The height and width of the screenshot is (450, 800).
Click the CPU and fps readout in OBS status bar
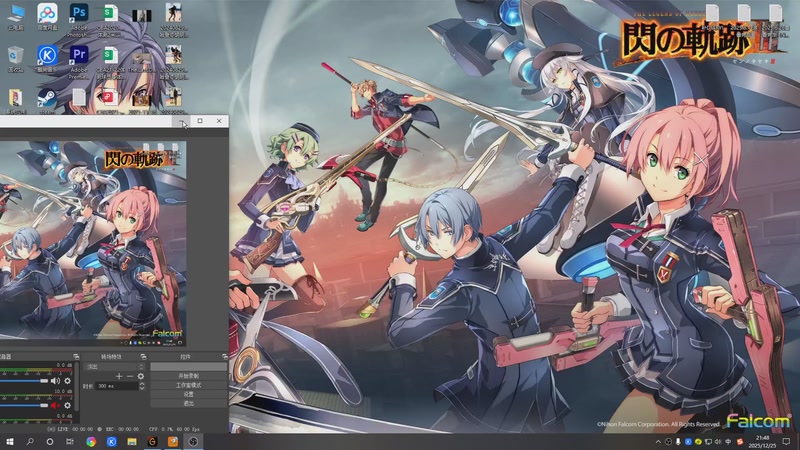pos(174,430)
